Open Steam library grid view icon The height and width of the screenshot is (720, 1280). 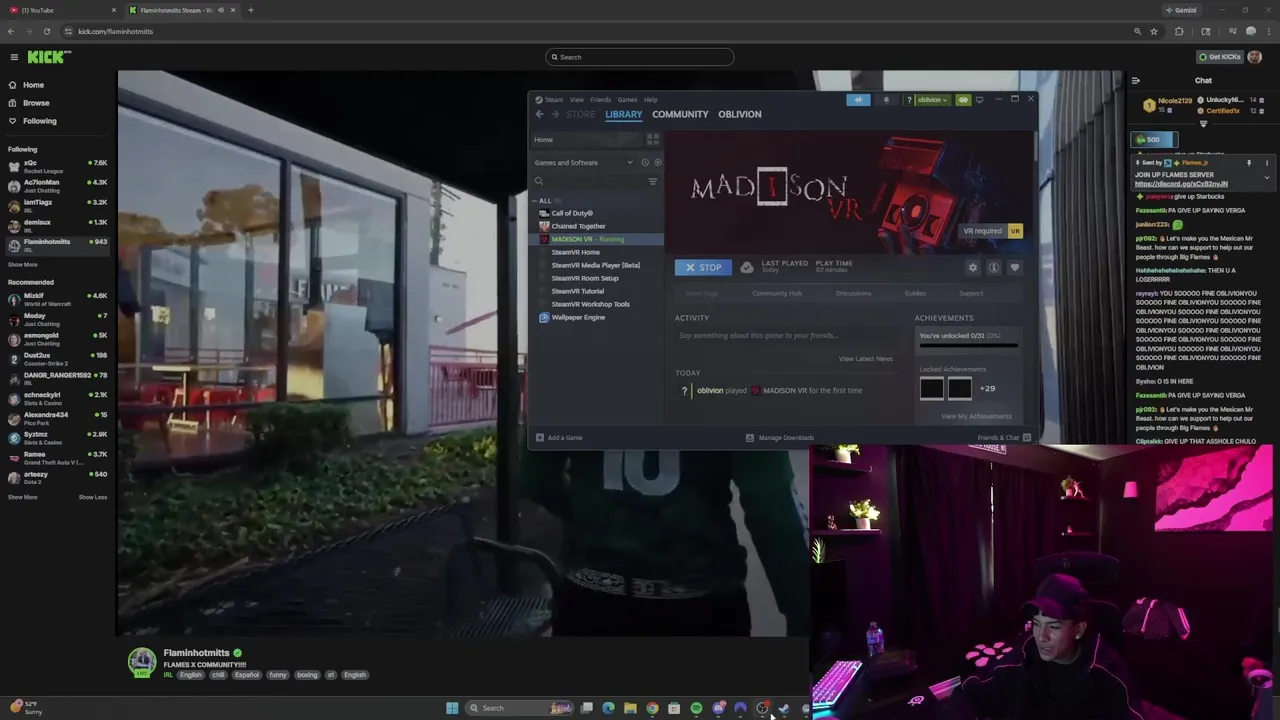pyautogui.click(x=653, y=139)
